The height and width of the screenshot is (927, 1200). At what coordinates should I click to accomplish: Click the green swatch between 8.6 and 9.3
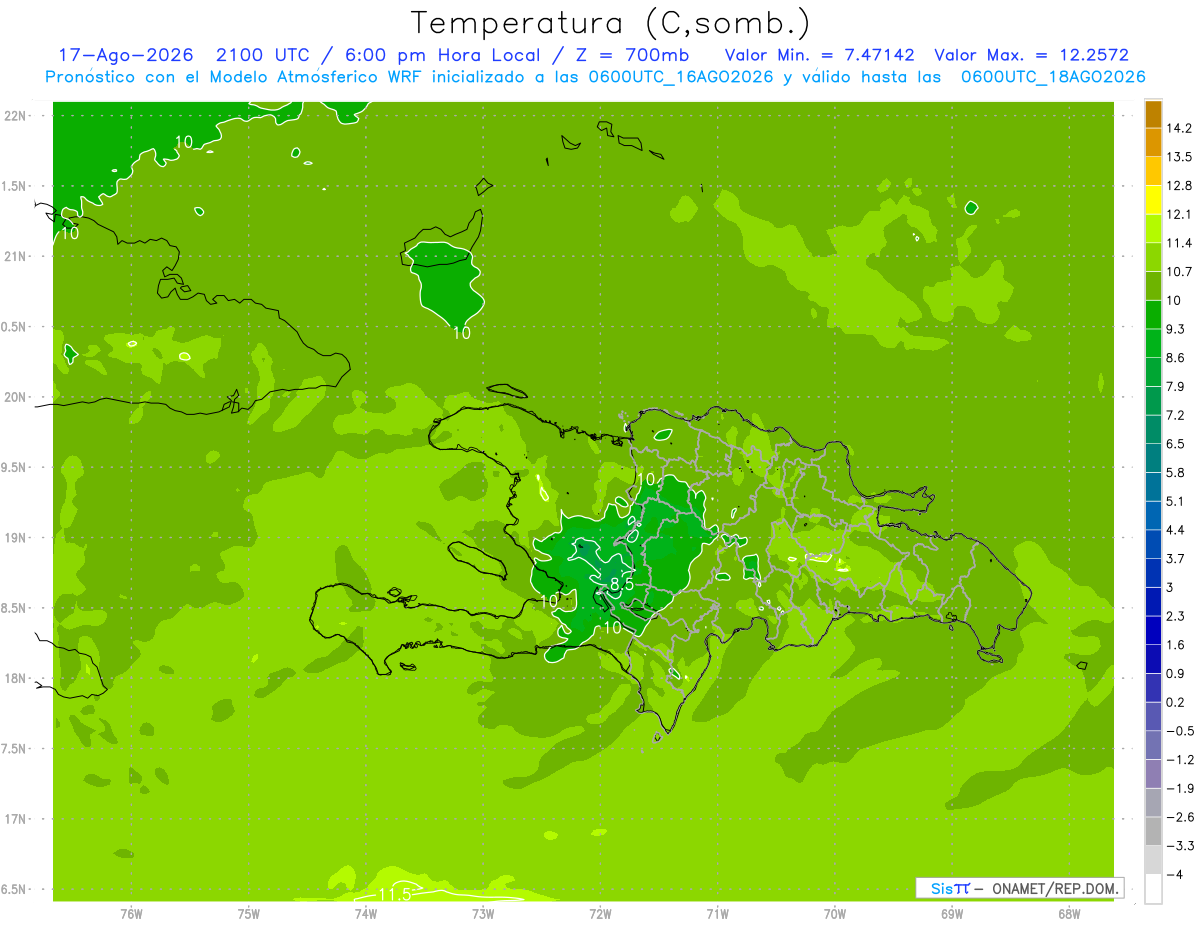pyautogui.click(x=1153, y=343)
